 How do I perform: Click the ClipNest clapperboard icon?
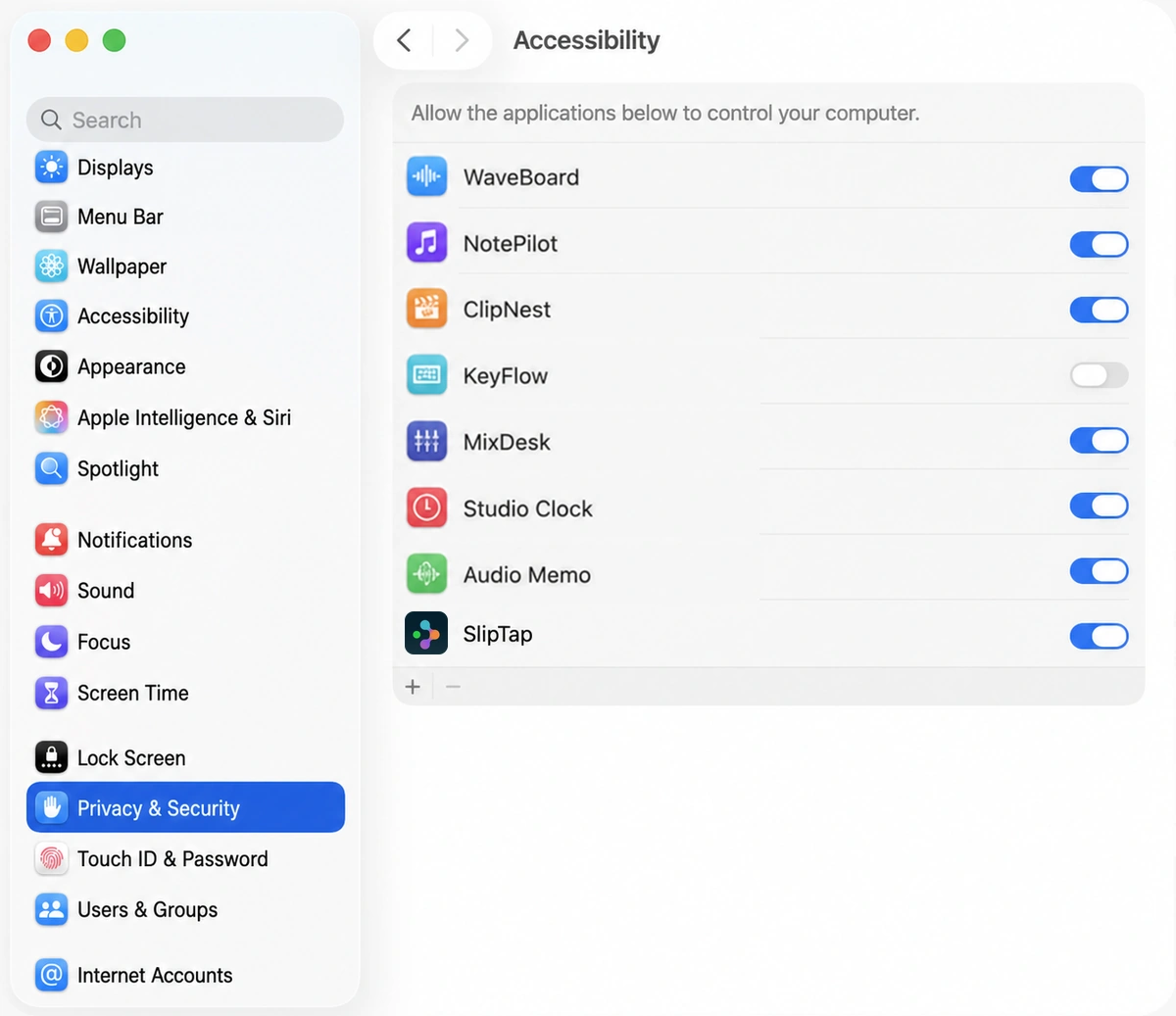[426, 309]
